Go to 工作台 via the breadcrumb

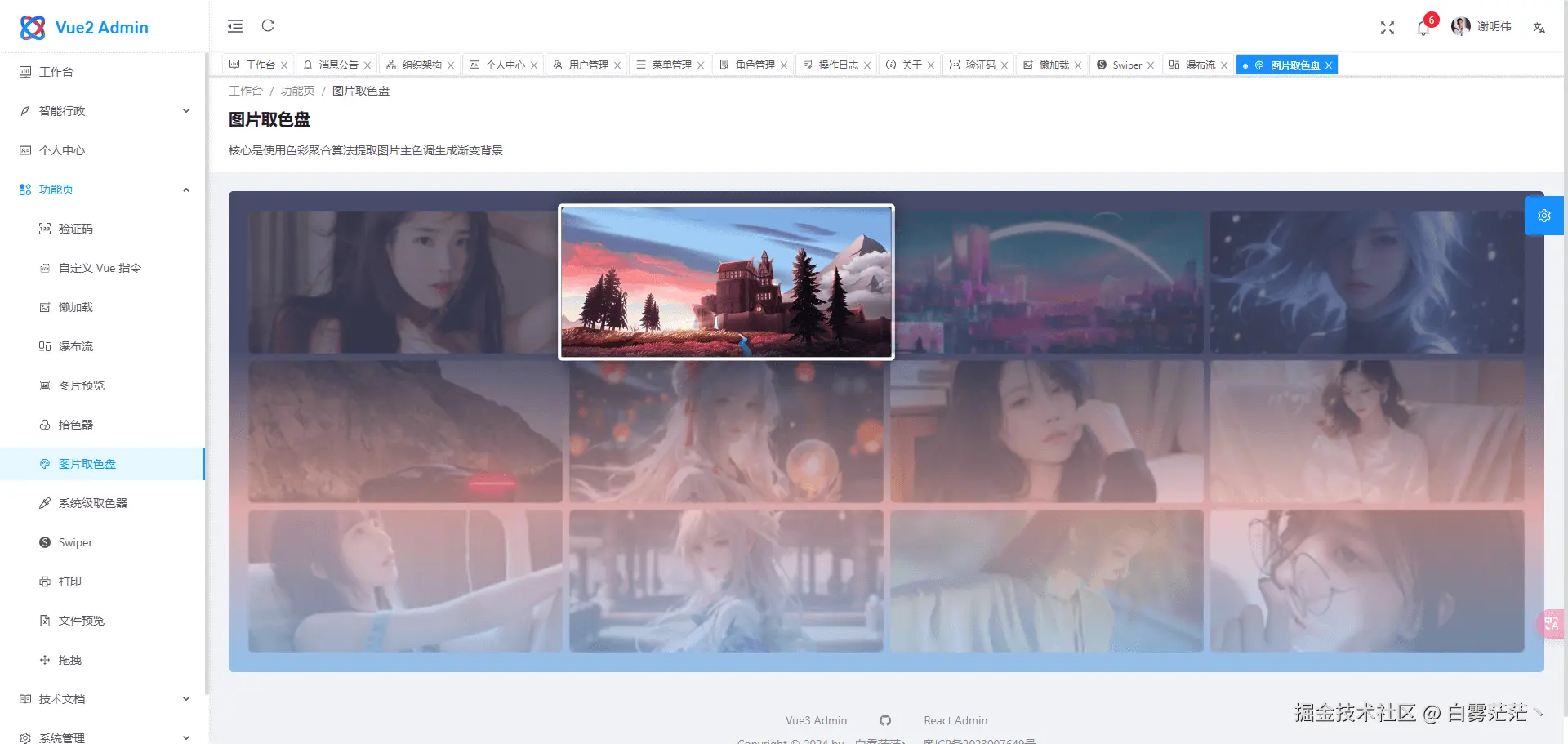click(245, 91)
